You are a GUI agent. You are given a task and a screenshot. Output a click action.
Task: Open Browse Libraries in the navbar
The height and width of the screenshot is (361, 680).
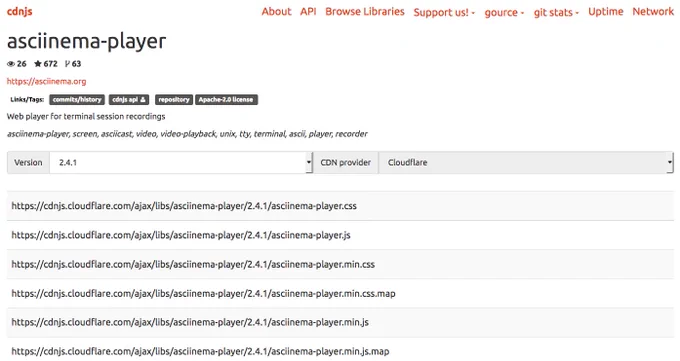click(365, 12)
